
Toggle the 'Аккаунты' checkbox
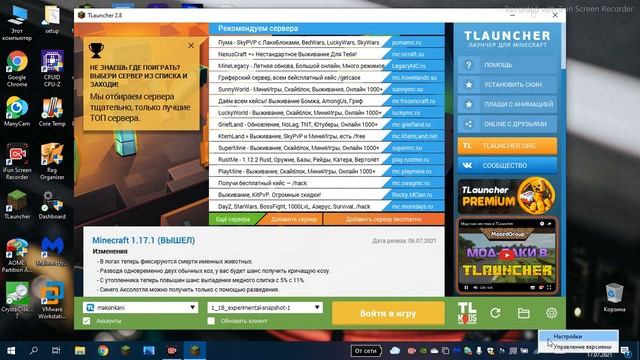coord(87,321)
